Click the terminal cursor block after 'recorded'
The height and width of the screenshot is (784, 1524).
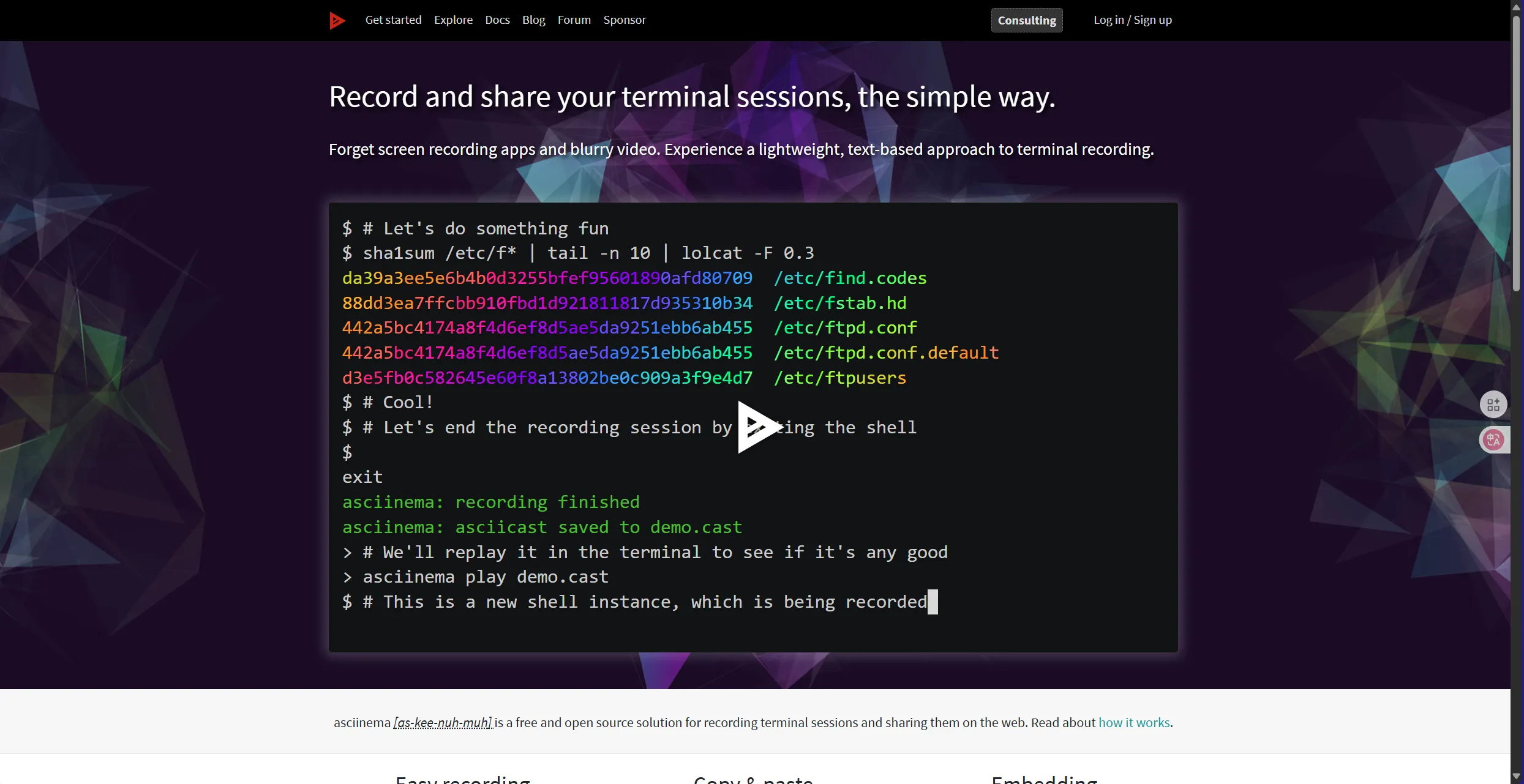pos(932,602)
